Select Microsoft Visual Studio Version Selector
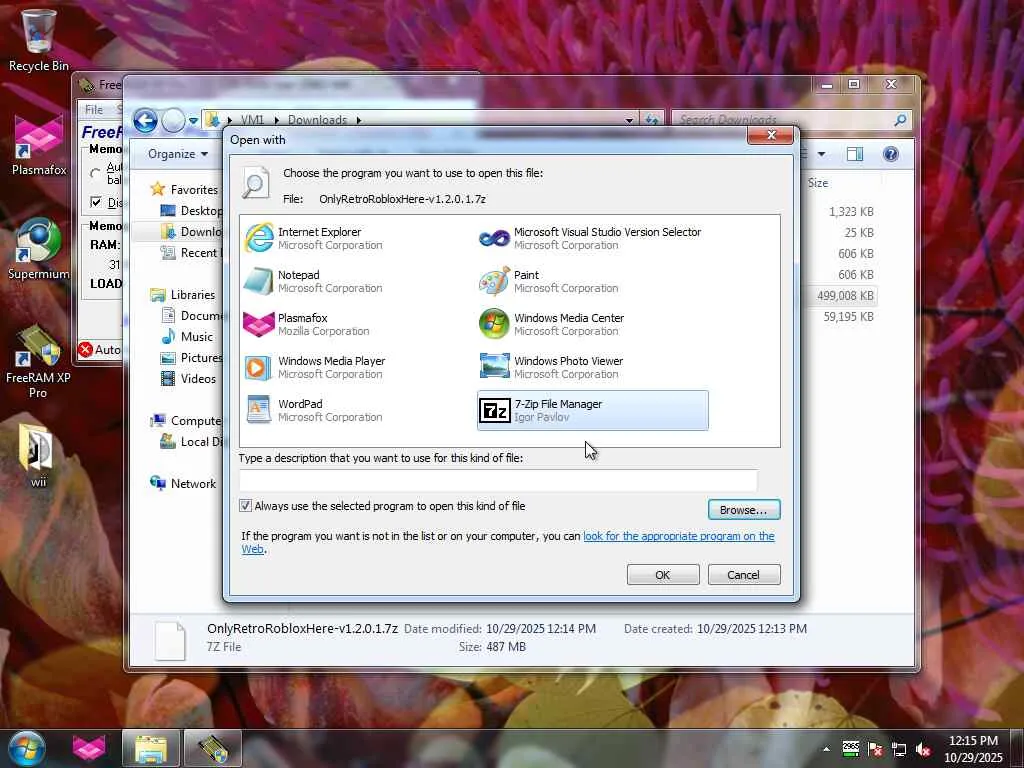This screenshot has width=1024, height=768. 590,238
